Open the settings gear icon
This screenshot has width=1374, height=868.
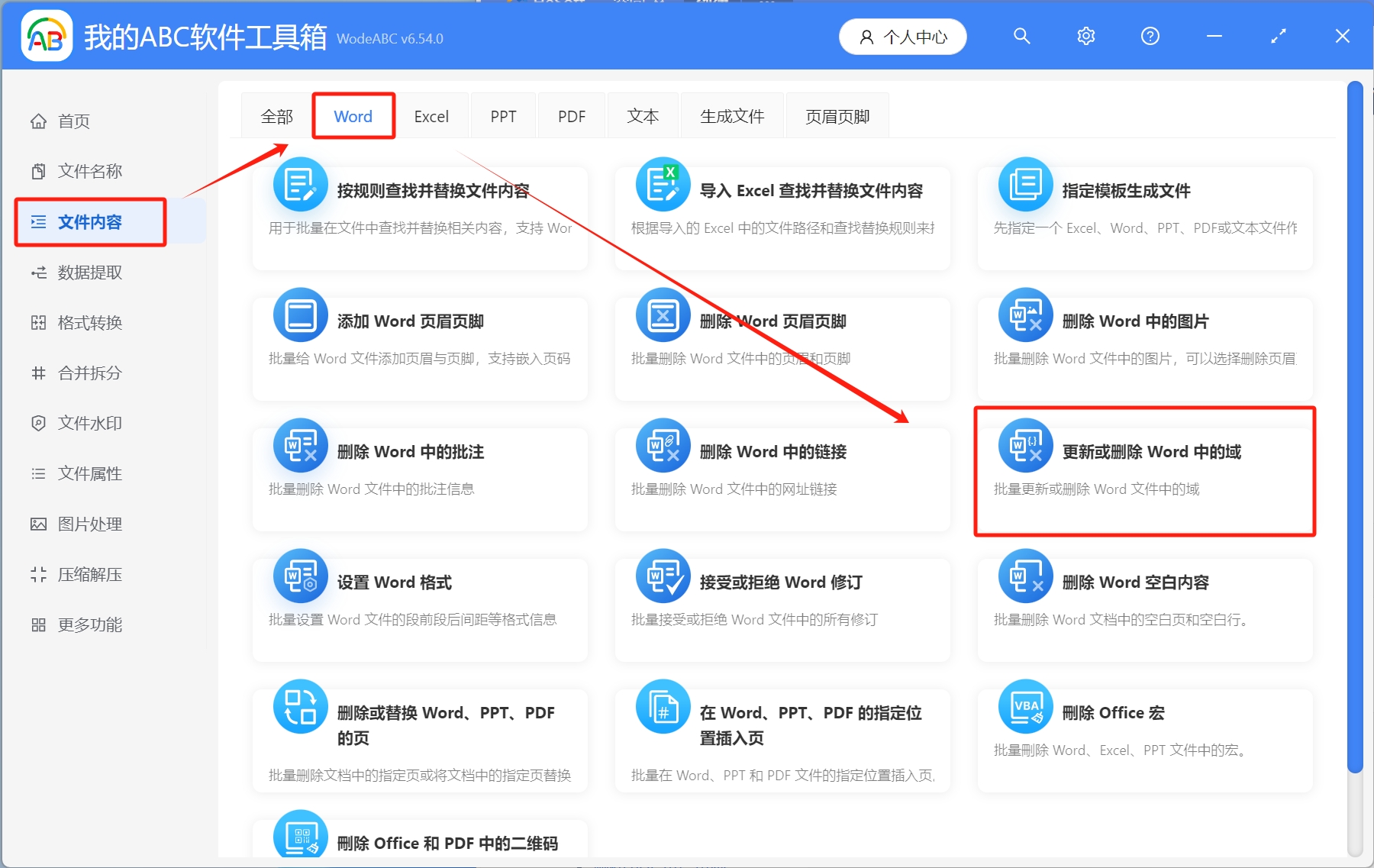(1085, 36)
